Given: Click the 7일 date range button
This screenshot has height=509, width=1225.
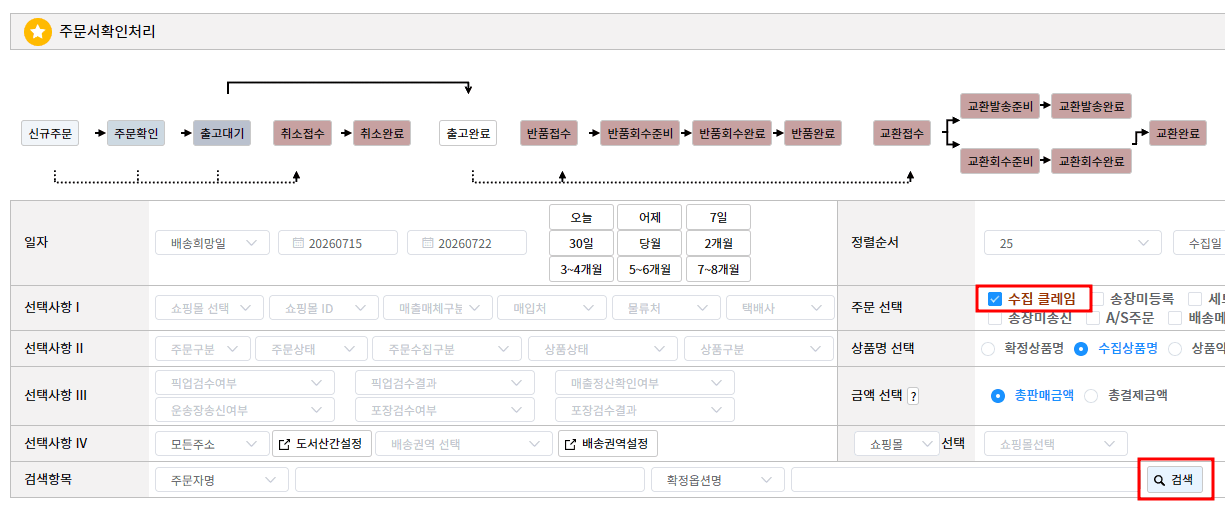Looking at the screenshot, I should point(718,217).
